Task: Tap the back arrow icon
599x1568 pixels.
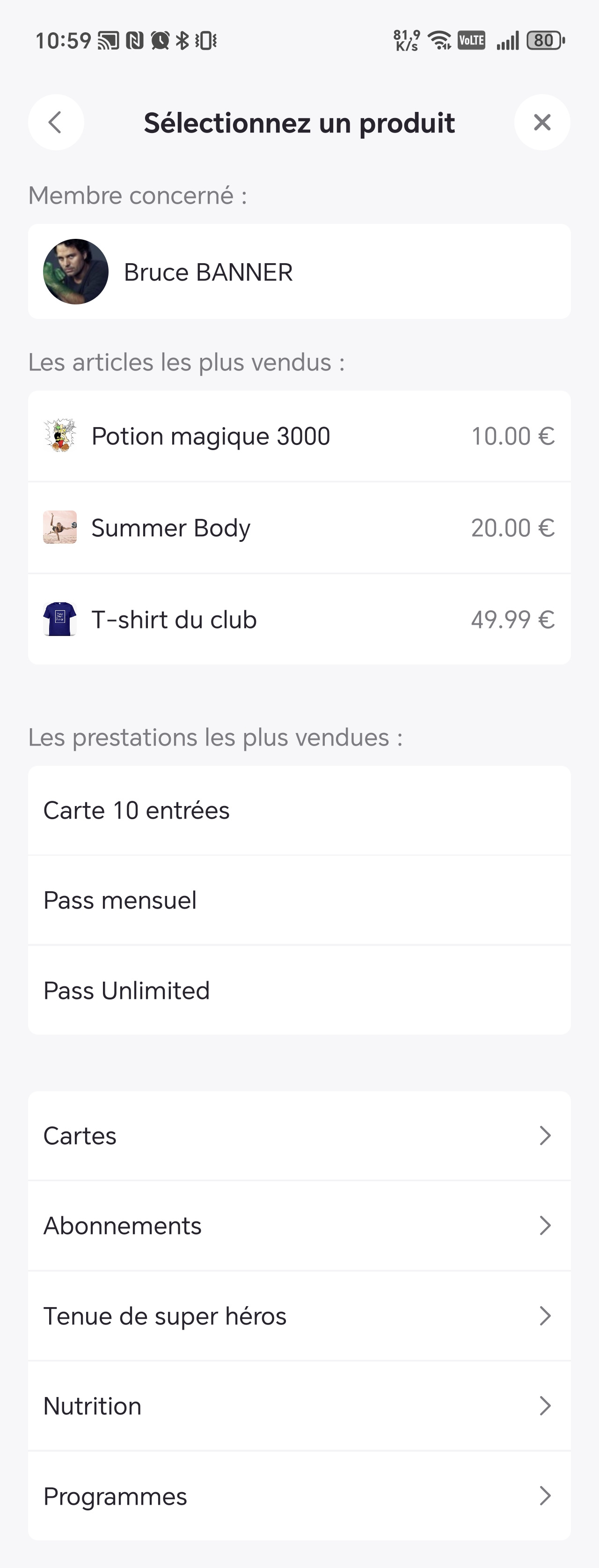Action: [55, 122]
